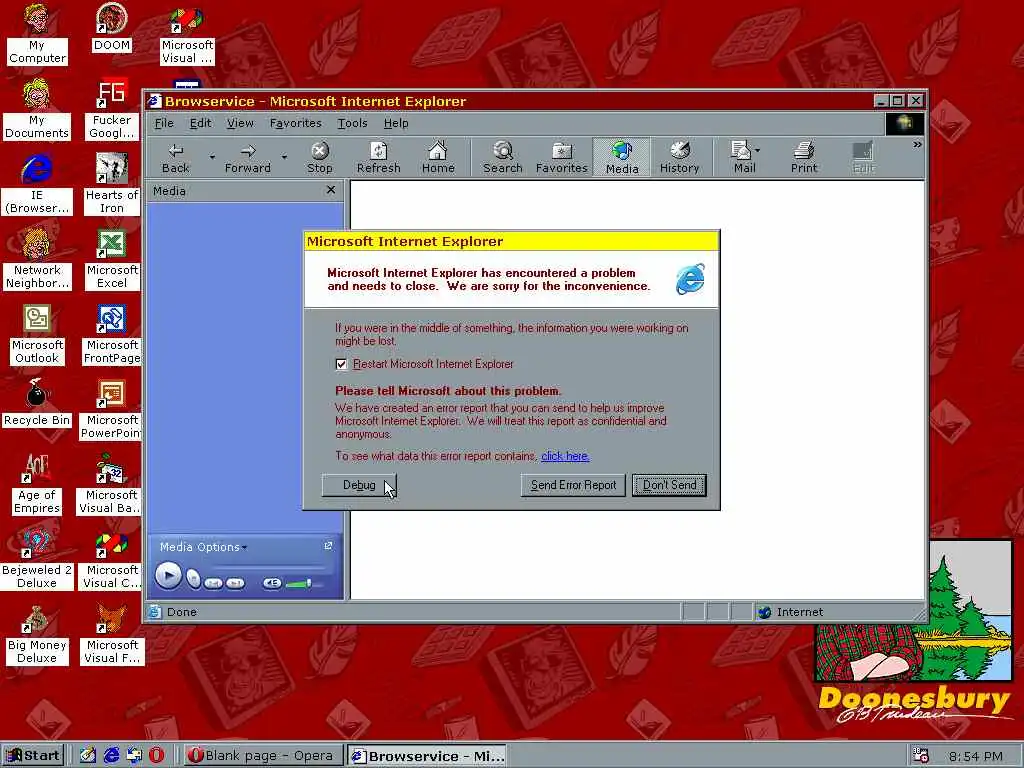Expand the Mail button dropdown arrow
Image resolution: width=1024 pixels, height=768 pixels.
pos(757,150)
